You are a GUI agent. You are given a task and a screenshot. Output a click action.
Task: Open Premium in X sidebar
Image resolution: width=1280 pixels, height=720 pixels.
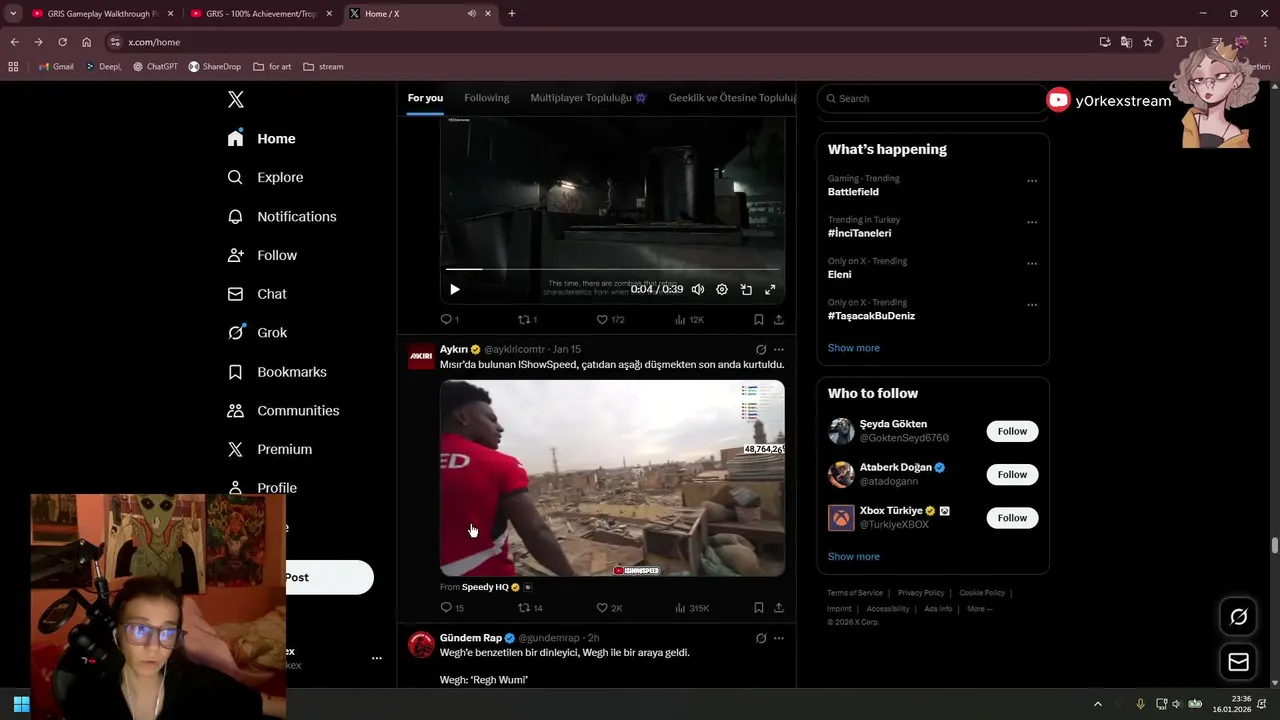pyautogui.click(x=270, y=450)
